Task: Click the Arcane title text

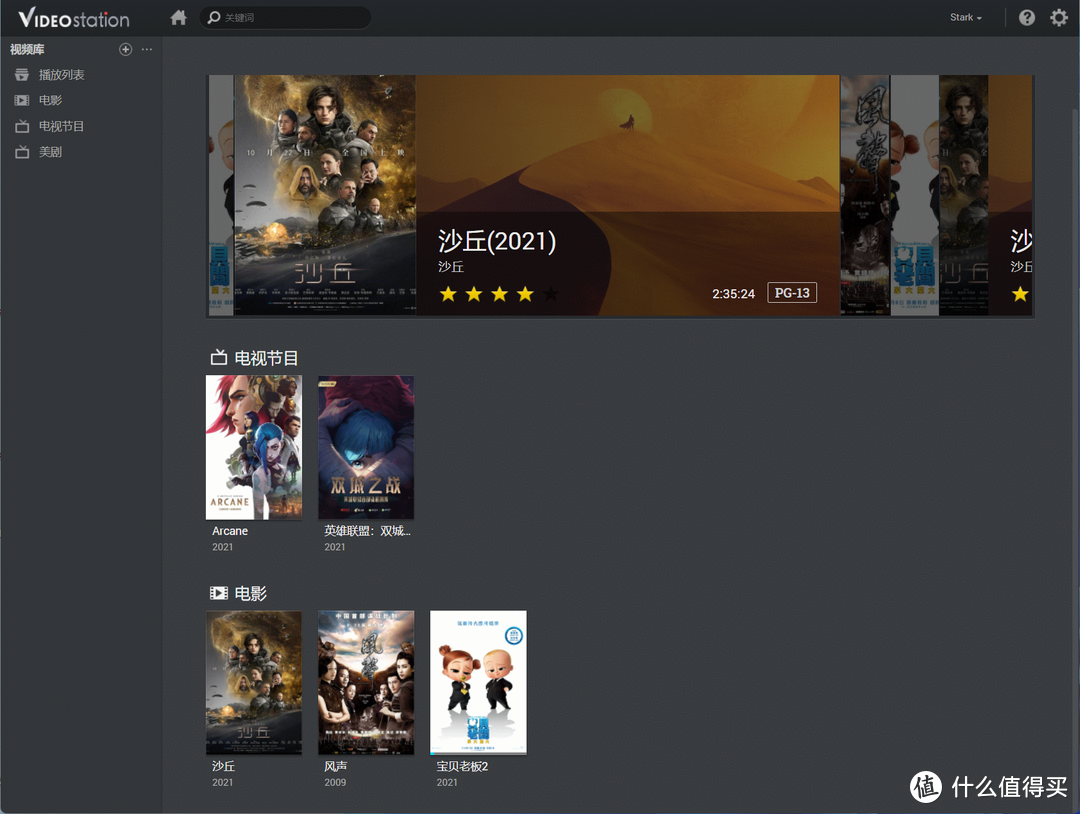Action: 230,531
